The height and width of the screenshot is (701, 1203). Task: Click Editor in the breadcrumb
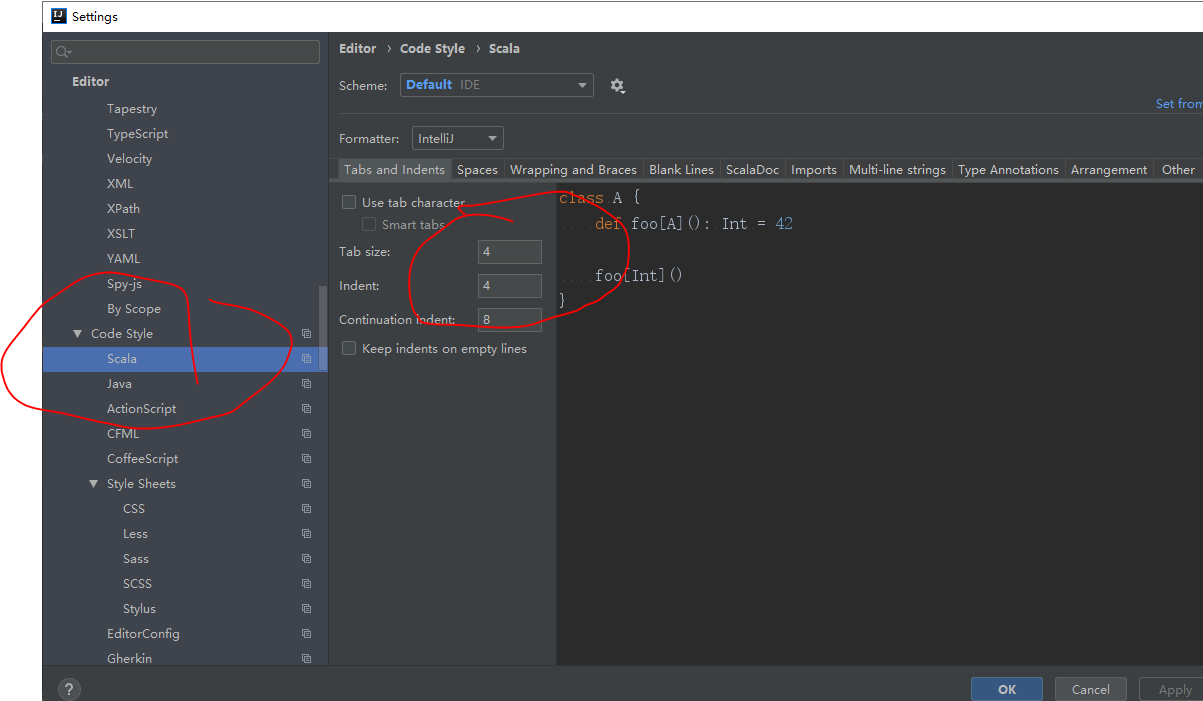pyautogui.click(x=358, y=48)
